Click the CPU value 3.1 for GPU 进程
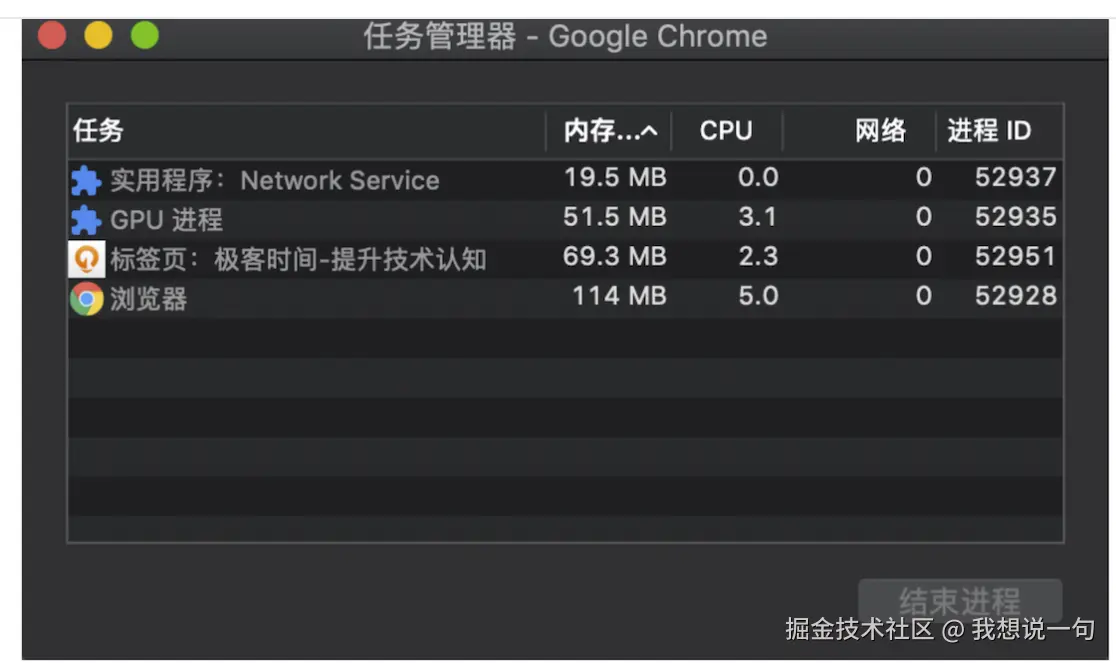This screenshot has height=663, width=1116. (x=759, y=218)
